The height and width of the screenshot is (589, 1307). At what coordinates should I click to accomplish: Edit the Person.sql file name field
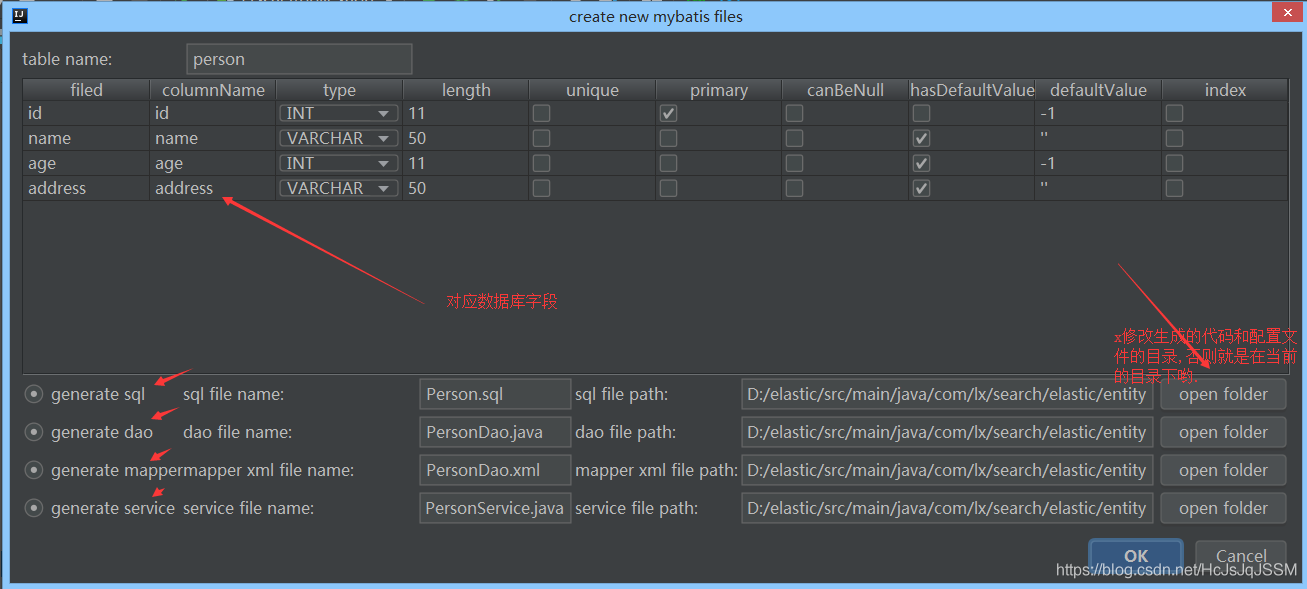[x=494, y=394]
